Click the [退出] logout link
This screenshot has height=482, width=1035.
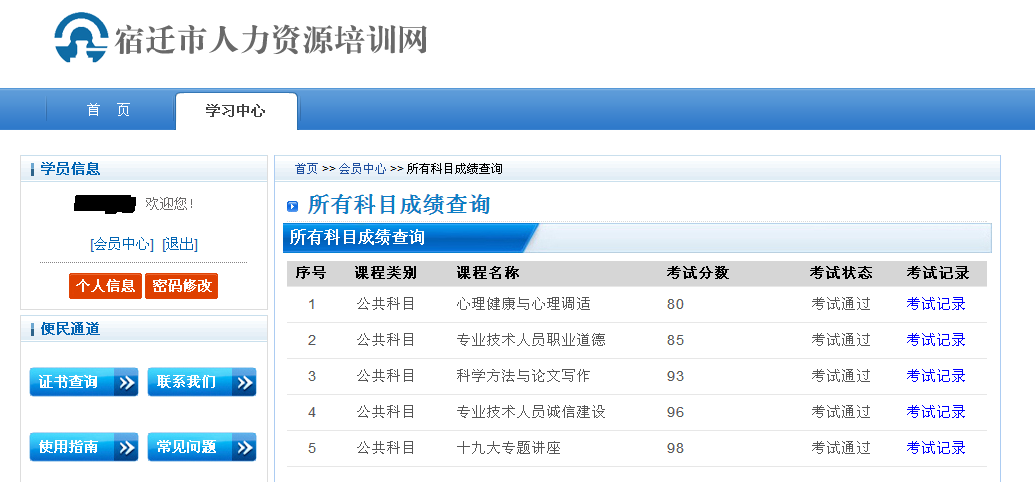(180, 244)
